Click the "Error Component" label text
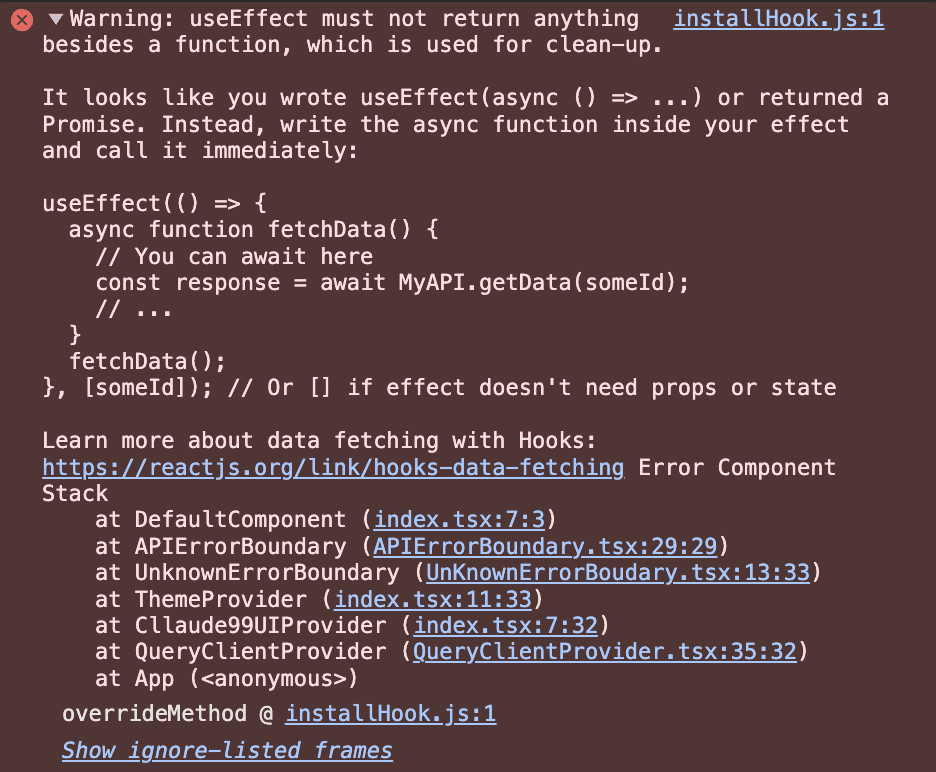 point(736,467)
